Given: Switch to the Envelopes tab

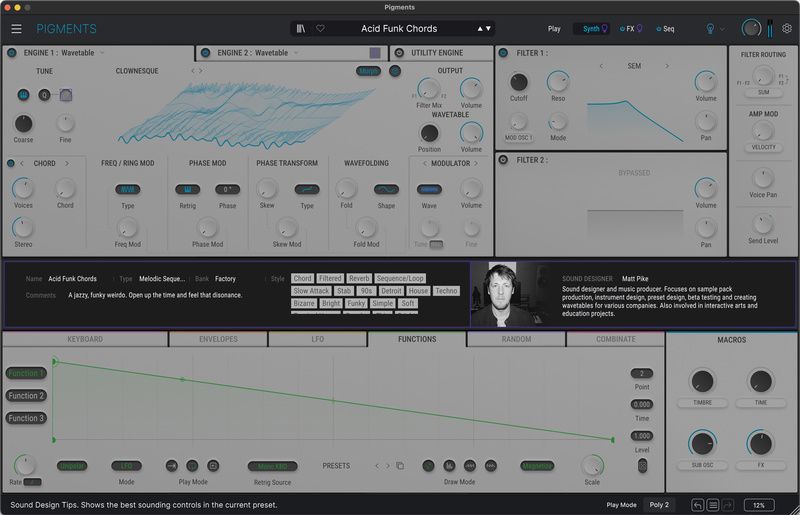Looking at the screenshot, I should (218, 339).
